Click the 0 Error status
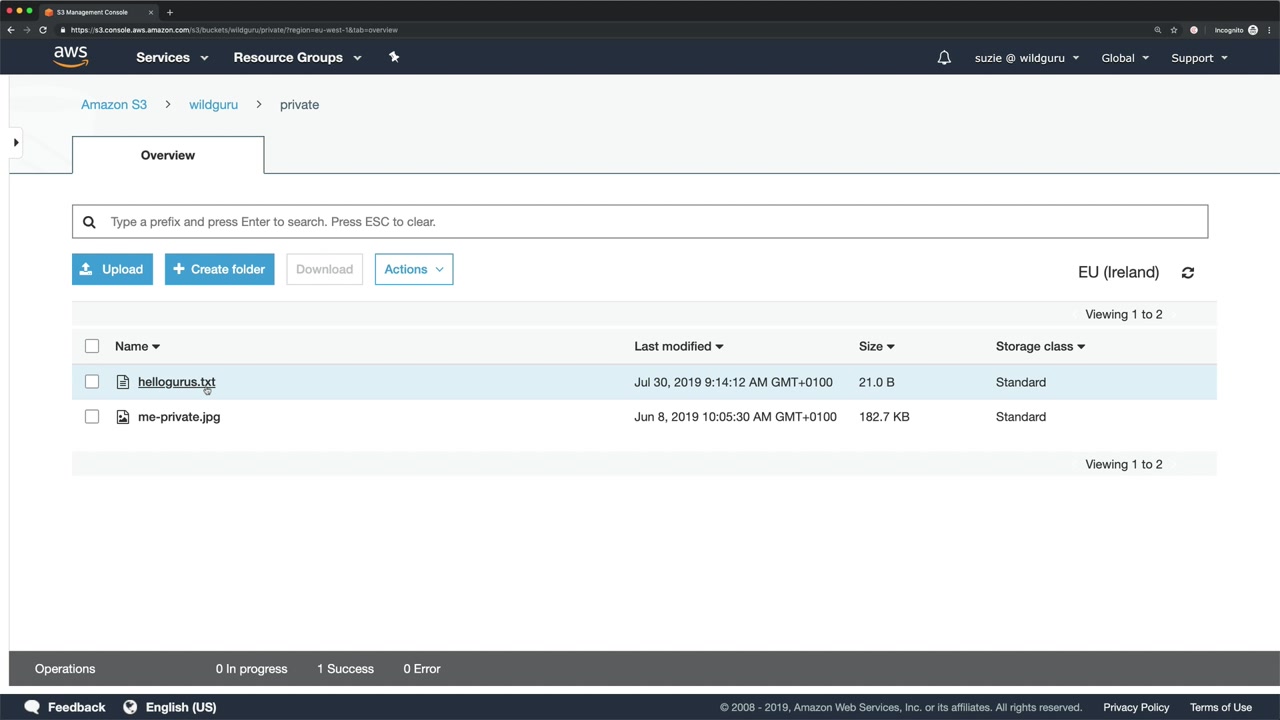The image size is (1280, 720). click(422, 669)
